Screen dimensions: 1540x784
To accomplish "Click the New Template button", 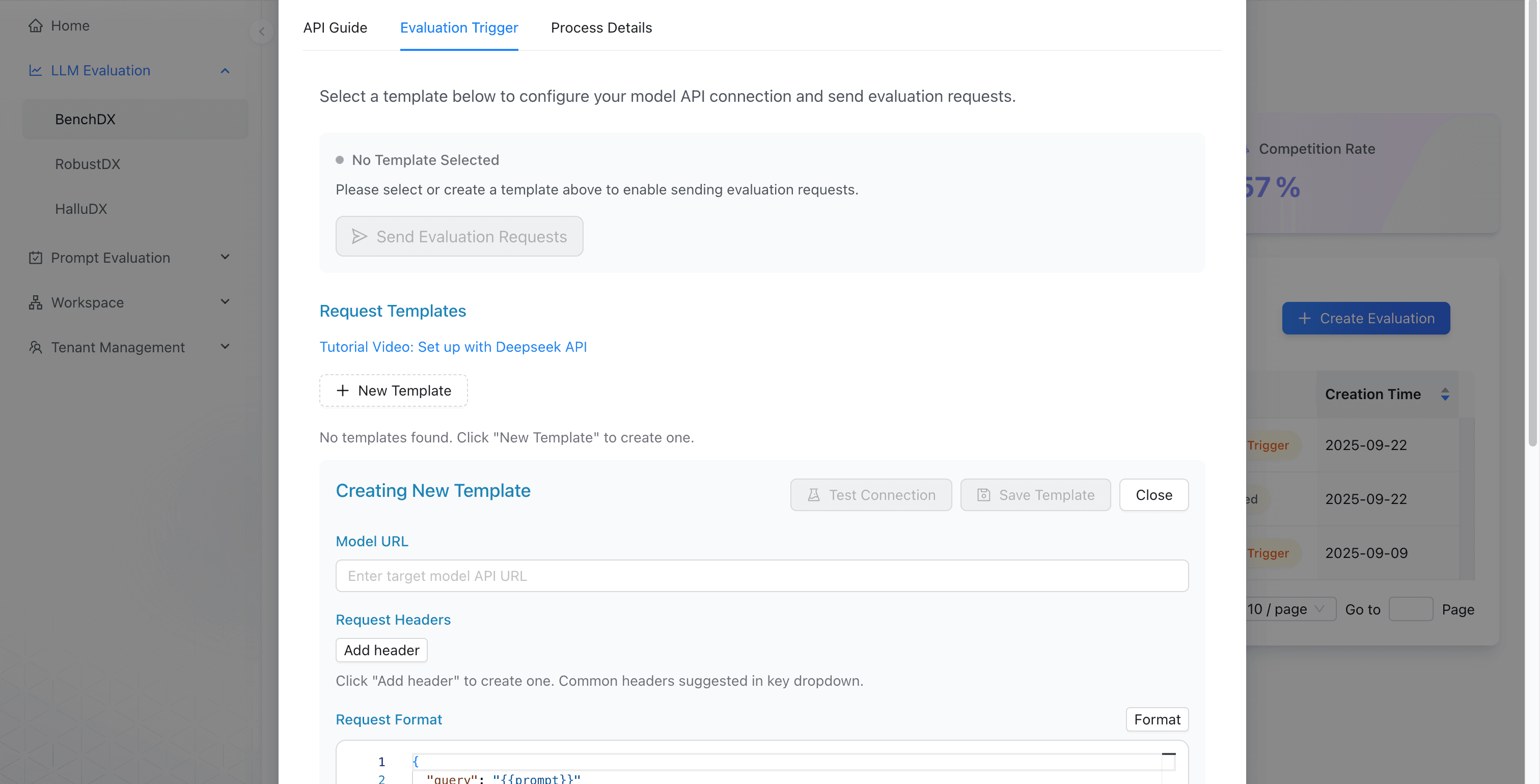I will tap(393, 391).
